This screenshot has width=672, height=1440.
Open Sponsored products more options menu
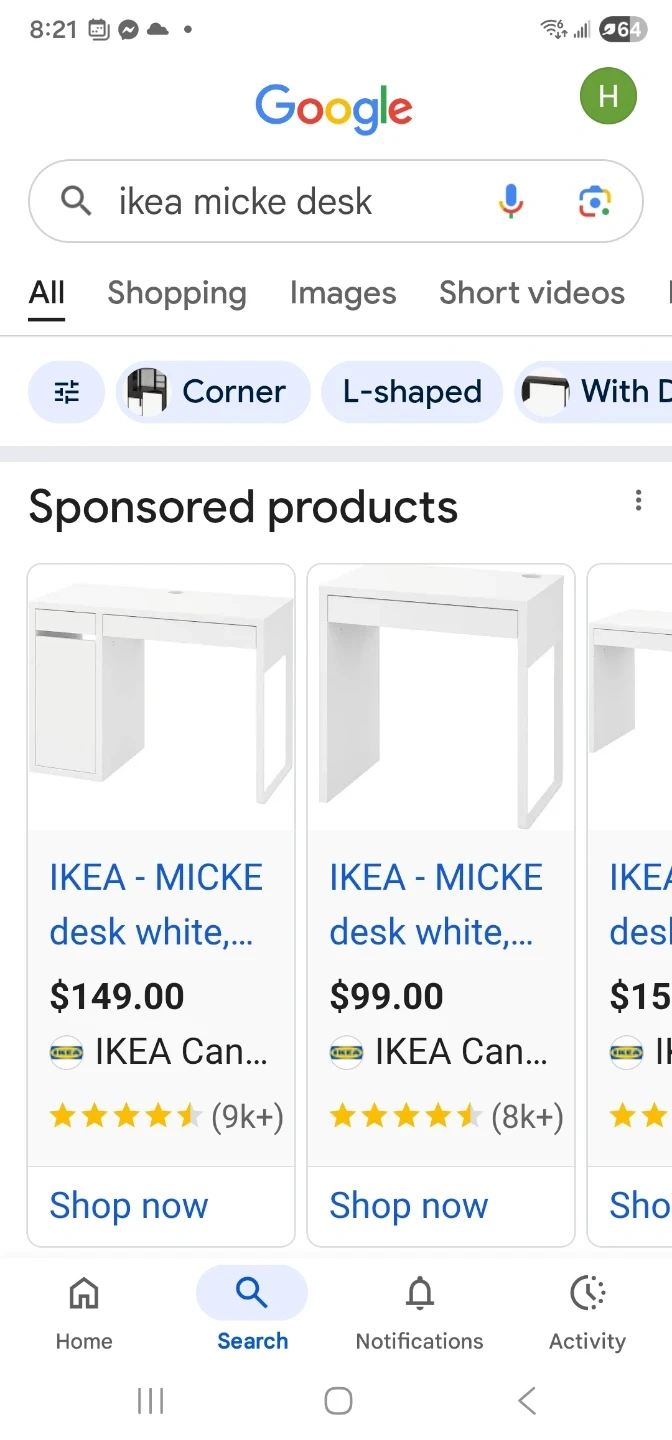tap(638, 501)
